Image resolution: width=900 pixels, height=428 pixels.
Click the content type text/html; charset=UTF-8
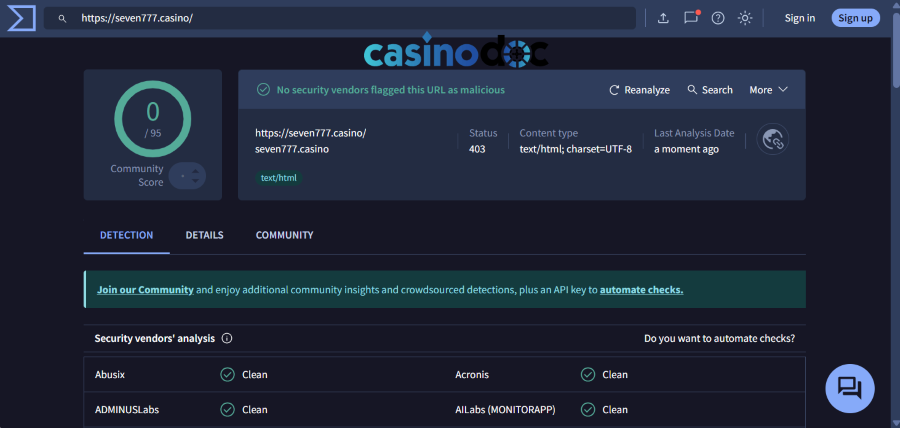coord(576,149)
